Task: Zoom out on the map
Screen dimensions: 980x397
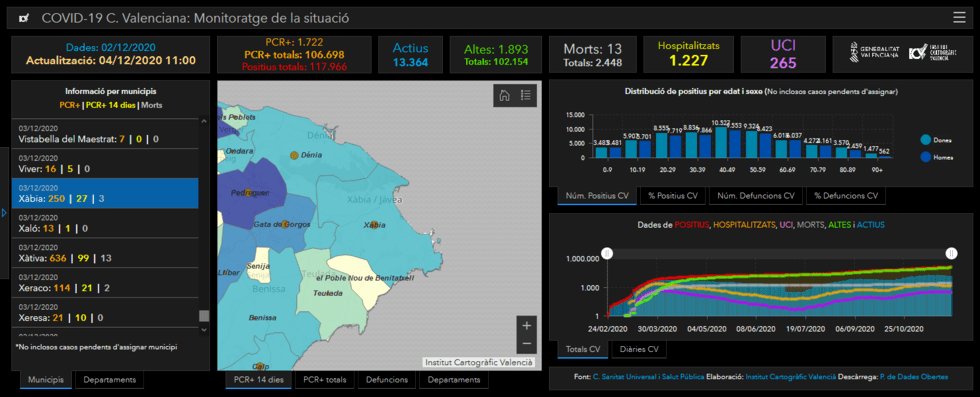Action: coord(526,343)
